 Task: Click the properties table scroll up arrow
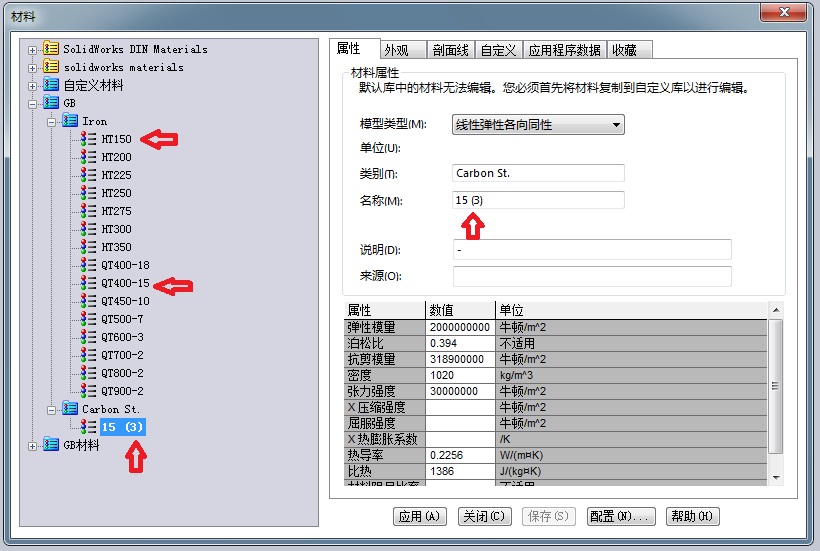pos(776,311)
